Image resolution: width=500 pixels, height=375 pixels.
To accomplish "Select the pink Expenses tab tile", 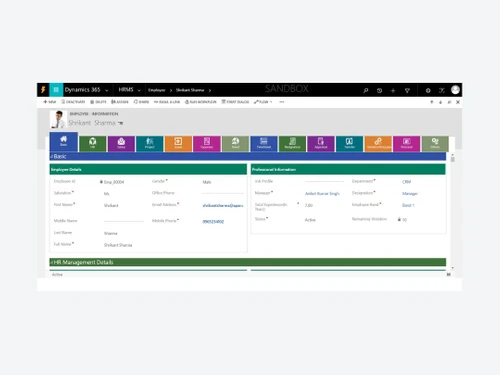I will point(207,144).
